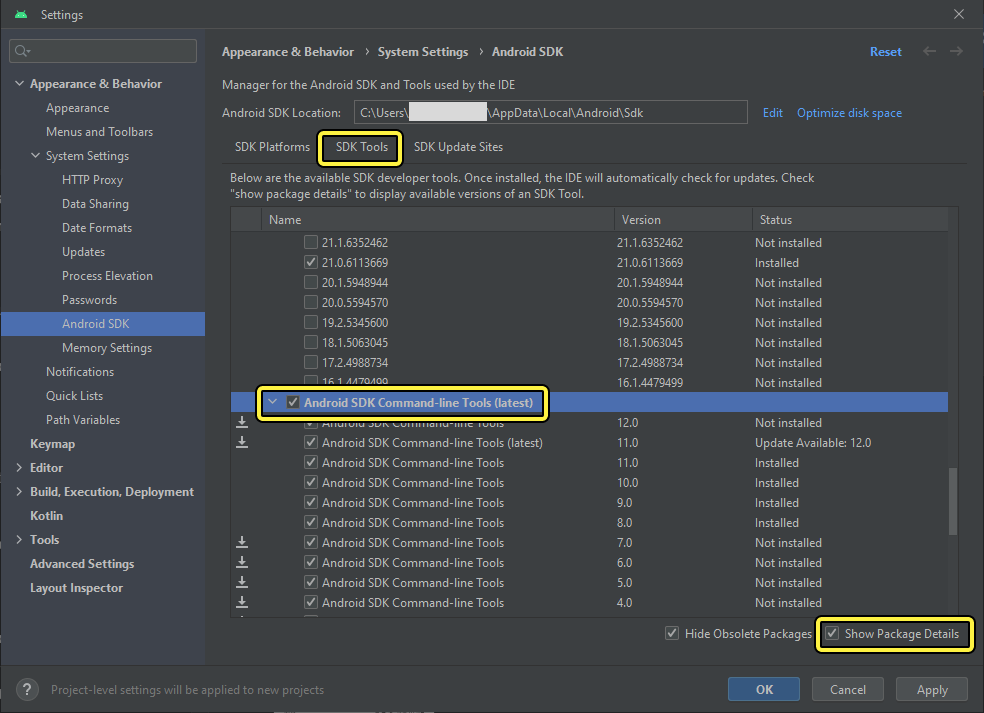Open Passwords settings page
The image size is (984, 713).
90,300
